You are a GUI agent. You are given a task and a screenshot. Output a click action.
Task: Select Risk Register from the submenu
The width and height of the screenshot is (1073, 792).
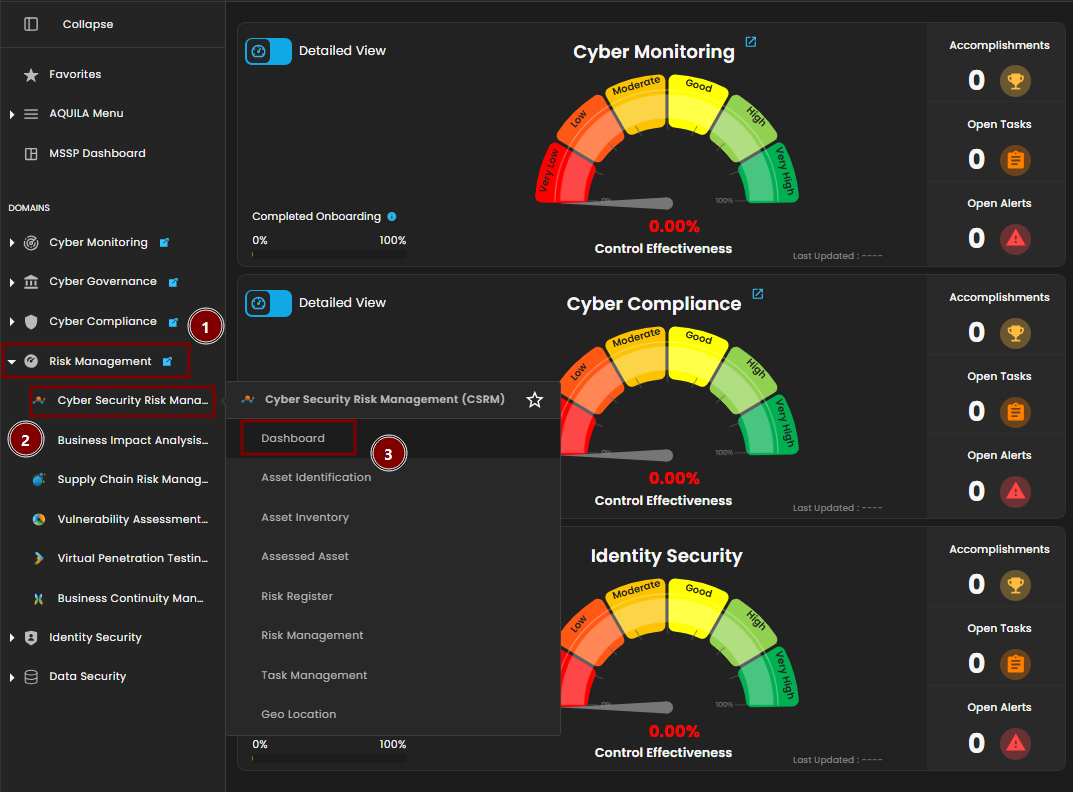tap(297, 596)
